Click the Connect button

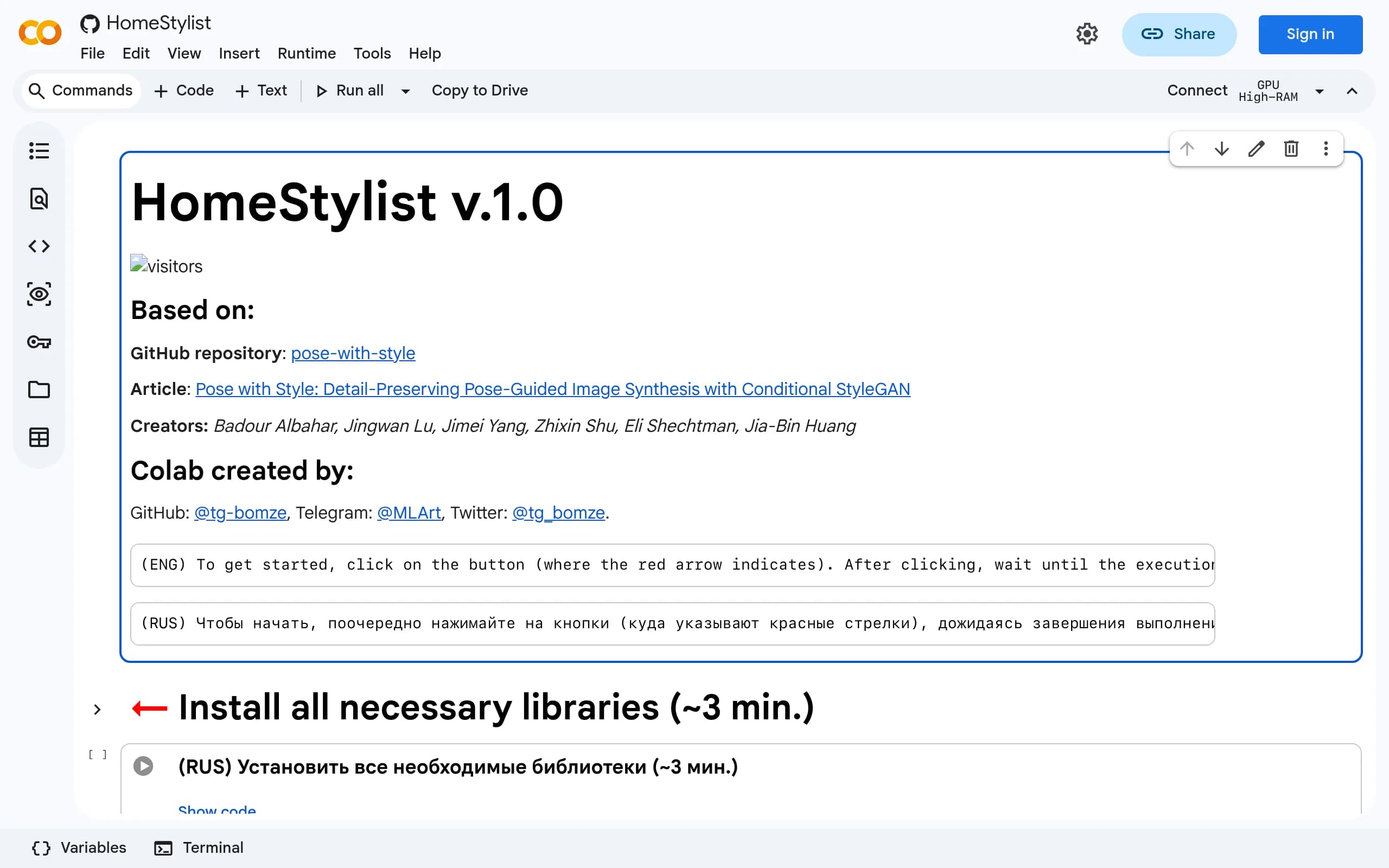click(1197, 91)
